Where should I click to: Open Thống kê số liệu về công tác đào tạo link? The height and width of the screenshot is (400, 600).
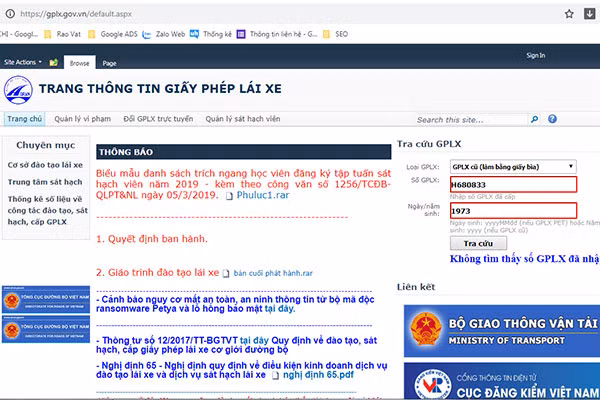48,210
